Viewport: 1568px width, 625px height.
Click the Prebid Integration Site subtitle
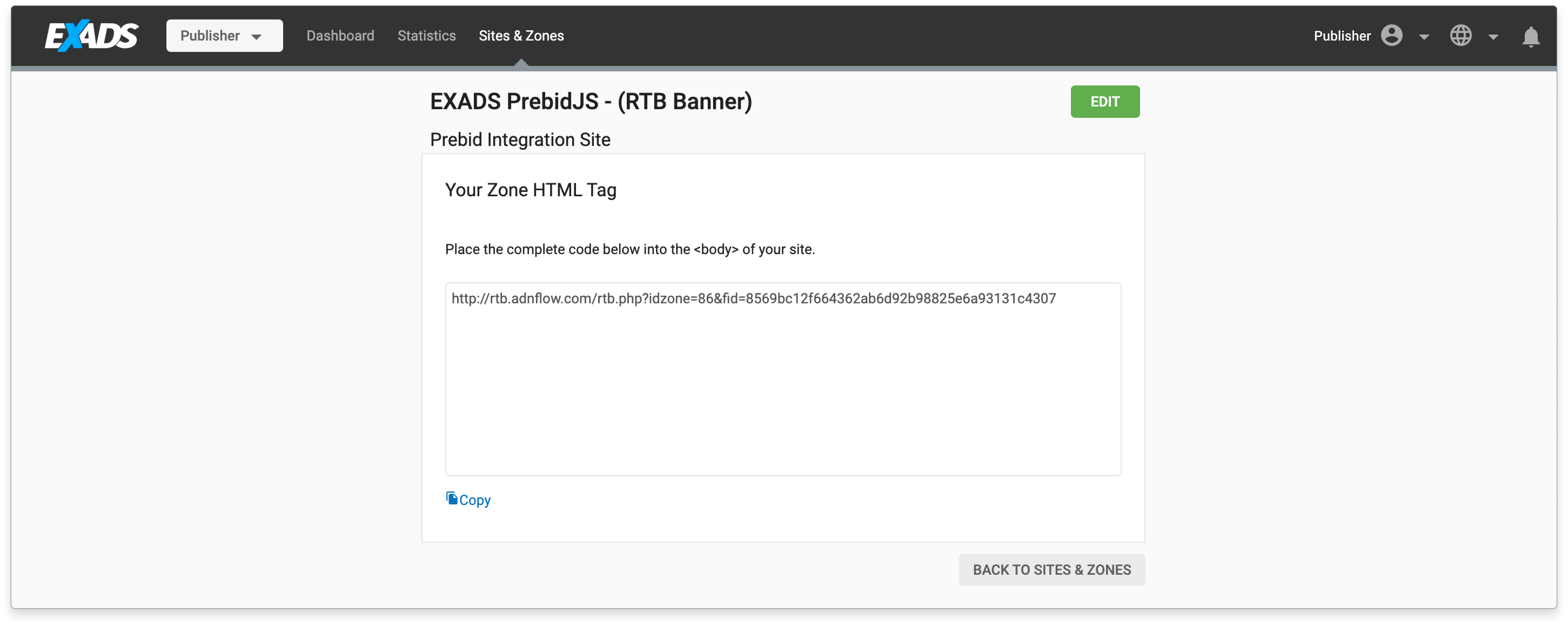tap(520, 139)
